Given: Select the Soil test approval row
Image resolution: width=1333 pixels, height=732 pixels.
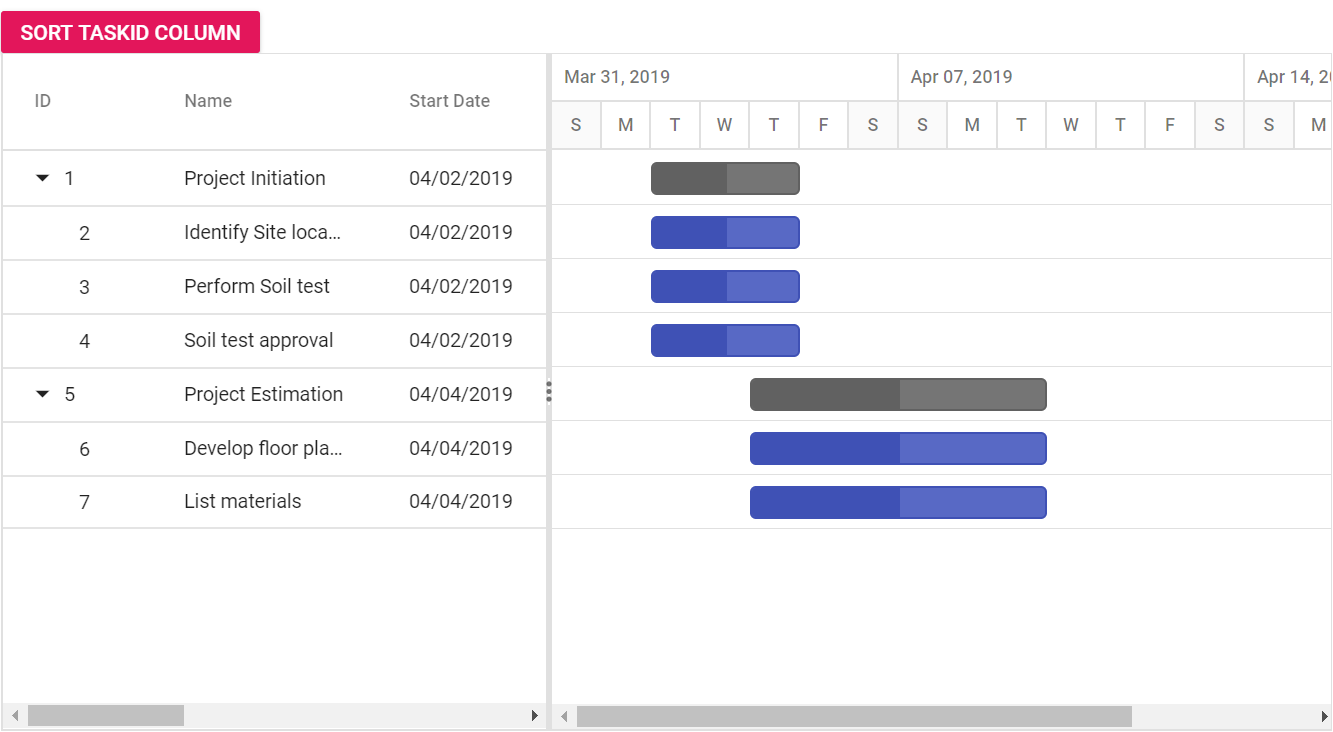Looking at the screenshot, I should [x=274, y=341].
